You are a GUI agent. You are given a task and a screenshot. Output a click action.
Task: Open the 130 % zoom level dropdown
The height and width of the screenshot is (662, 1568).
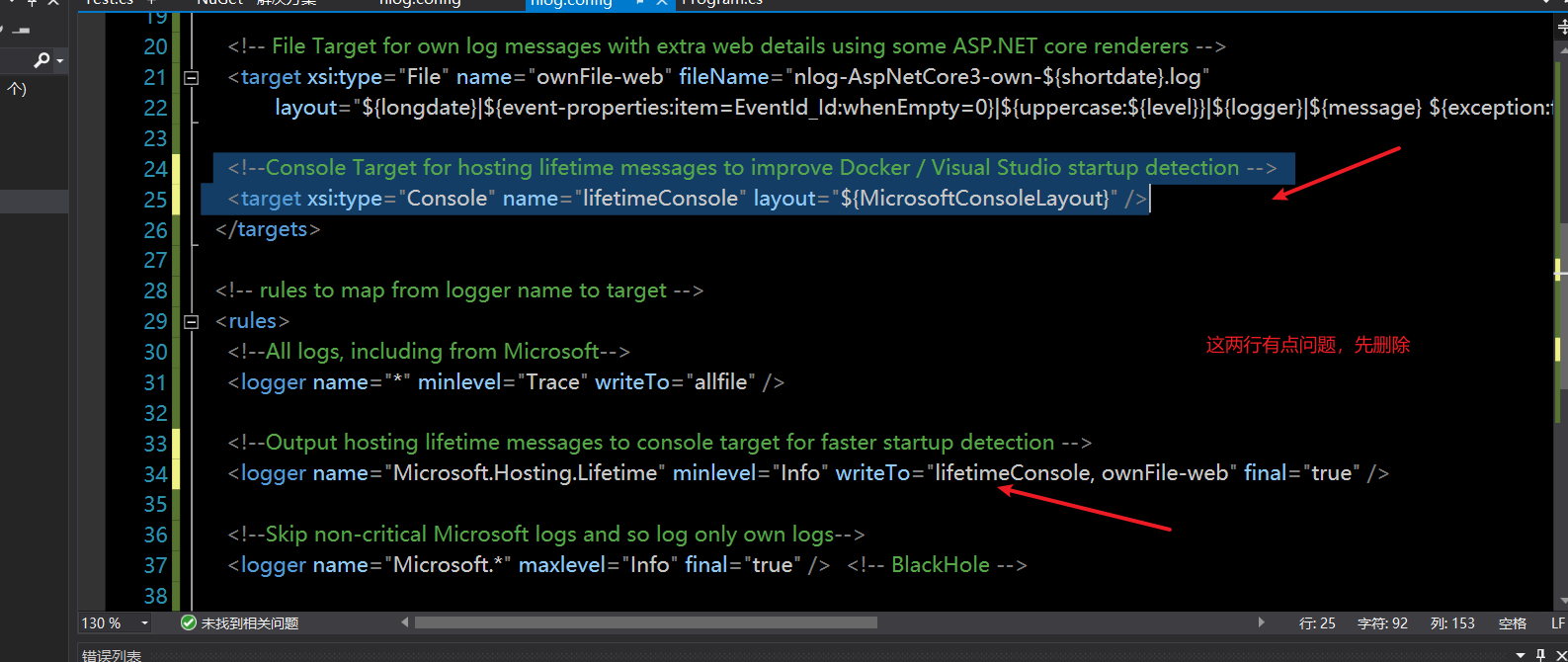click(x=144, y=623)
